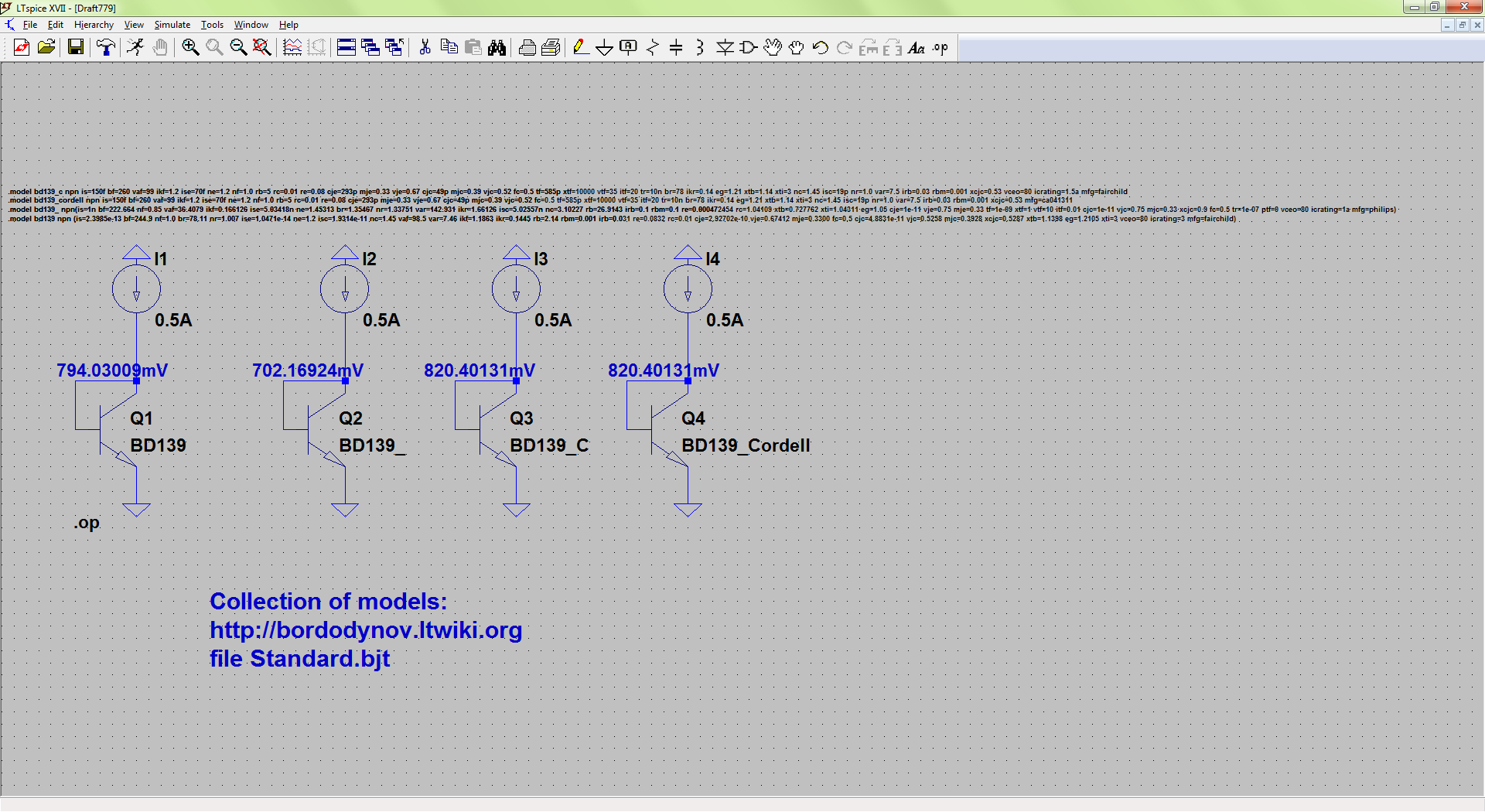Open the Hierarchy menu
This screenshot has height=812, width=1485.
[x=94, y=25]
